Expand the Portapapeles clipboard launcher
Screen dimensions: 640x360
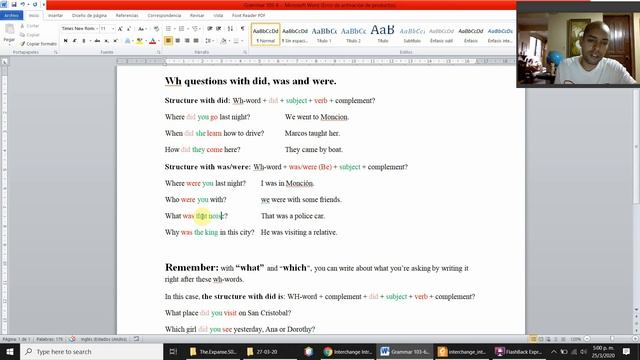tap(56, 52)
